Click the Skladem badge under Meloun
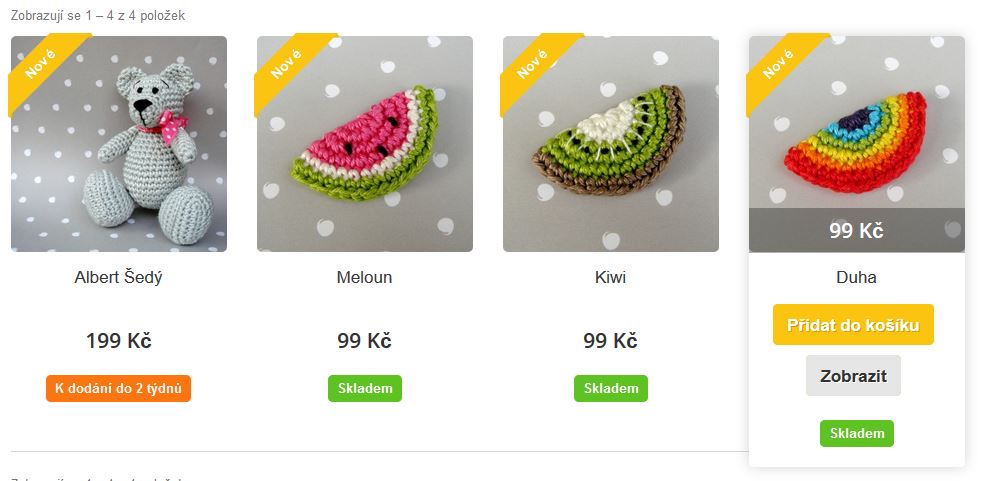 (x=365, y=389)
